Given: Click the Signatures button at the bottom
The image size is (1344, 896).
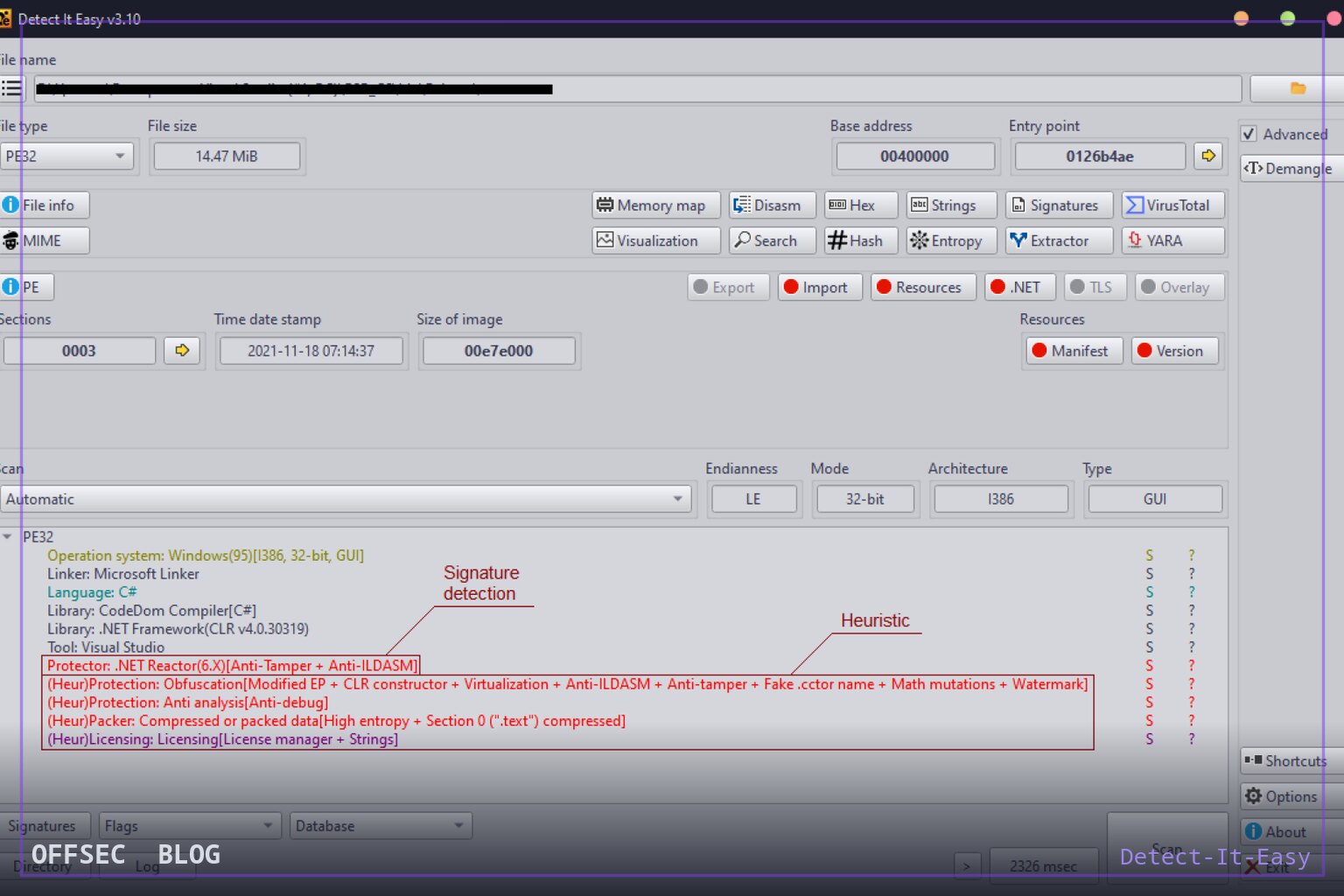Looking at the screenshot, I should pos(44,826).
